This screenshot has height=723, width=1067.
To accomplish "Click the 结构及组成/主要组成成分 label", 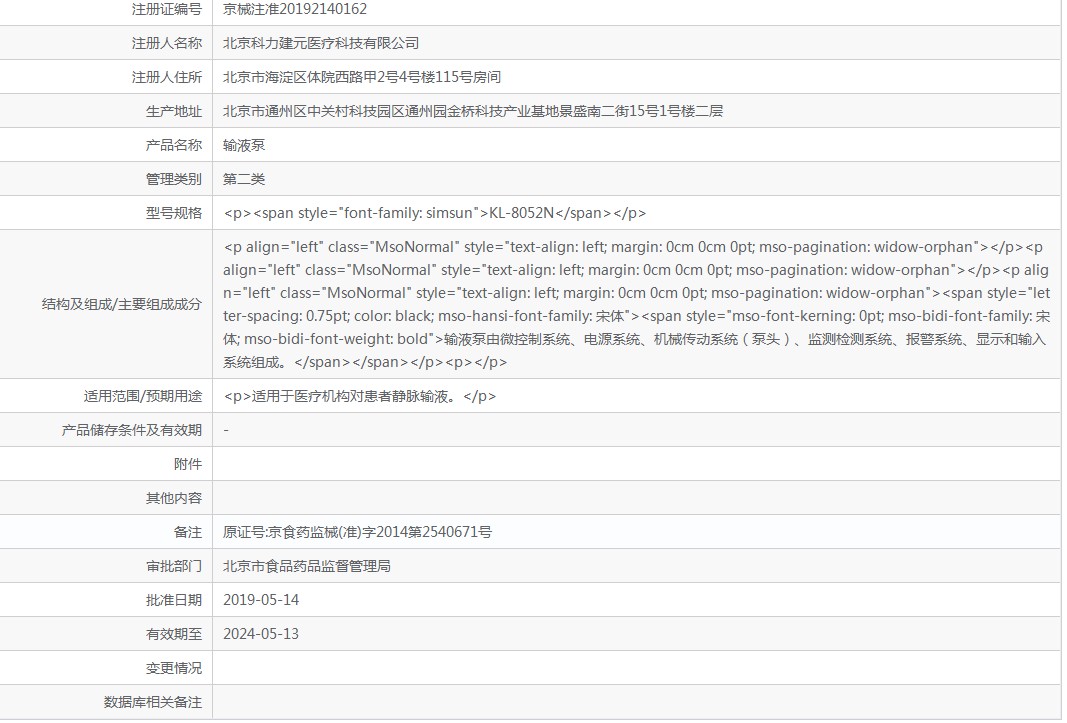I will [122, 304].
